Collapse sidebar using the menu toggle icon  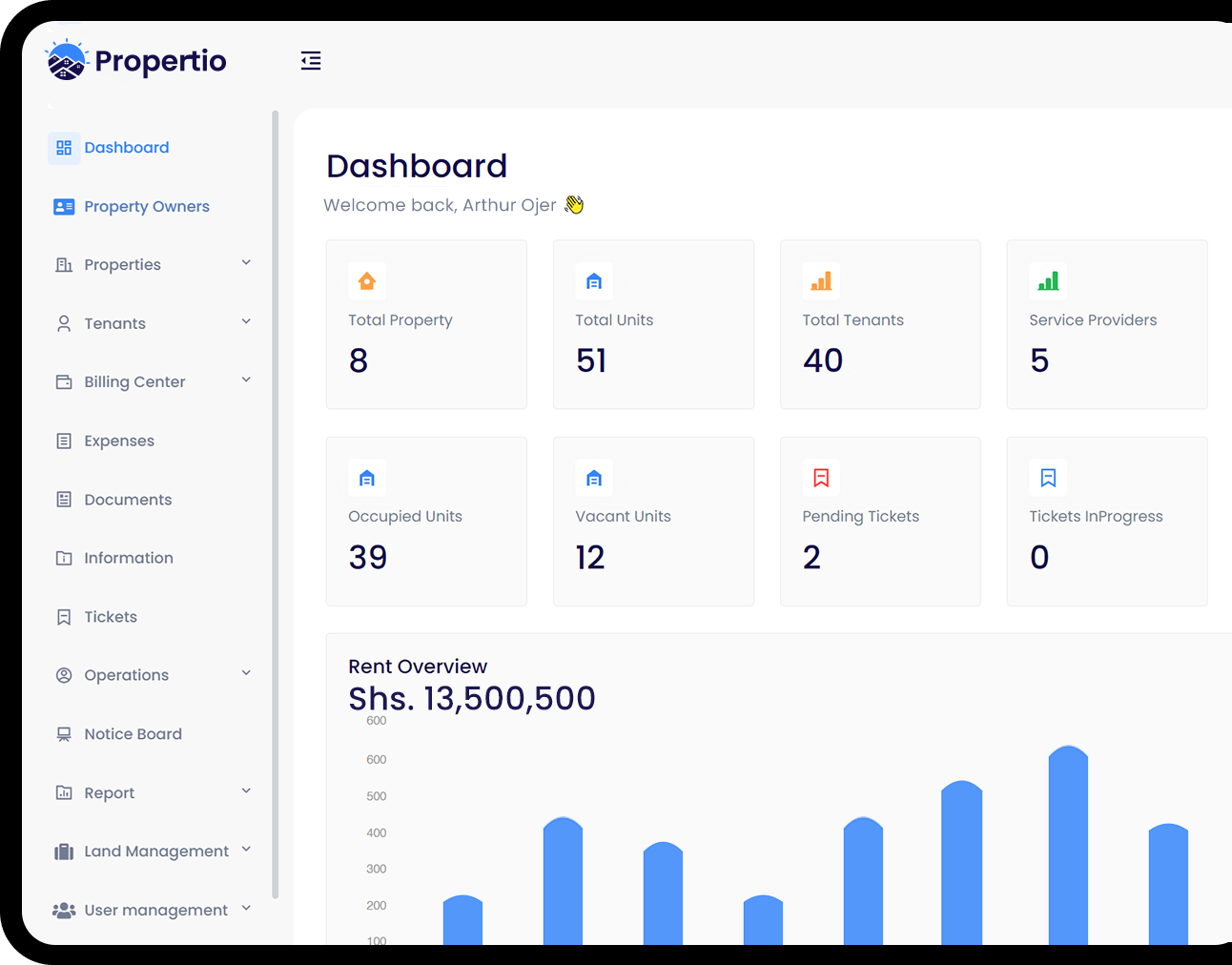(311, 61)
